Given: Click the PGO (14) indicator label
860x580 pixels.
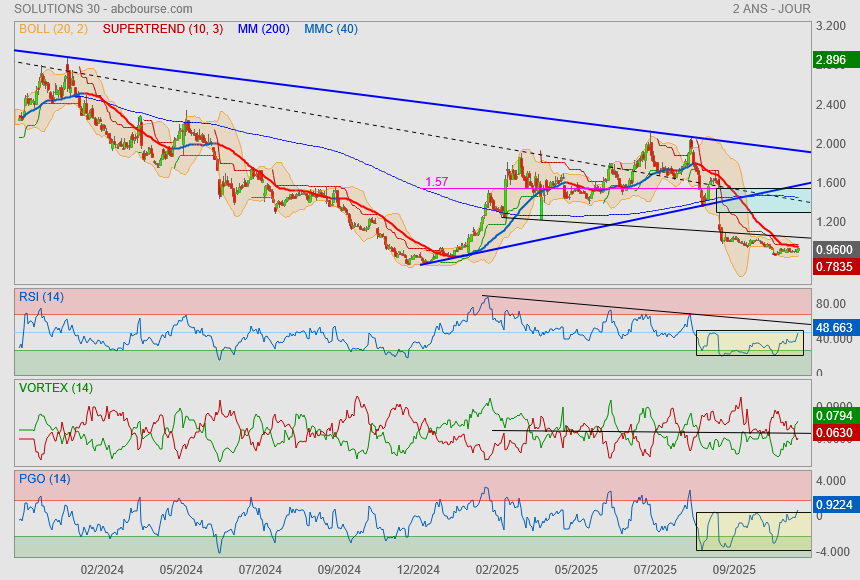Looking at the screenshot, I should (x=43, y=479).
